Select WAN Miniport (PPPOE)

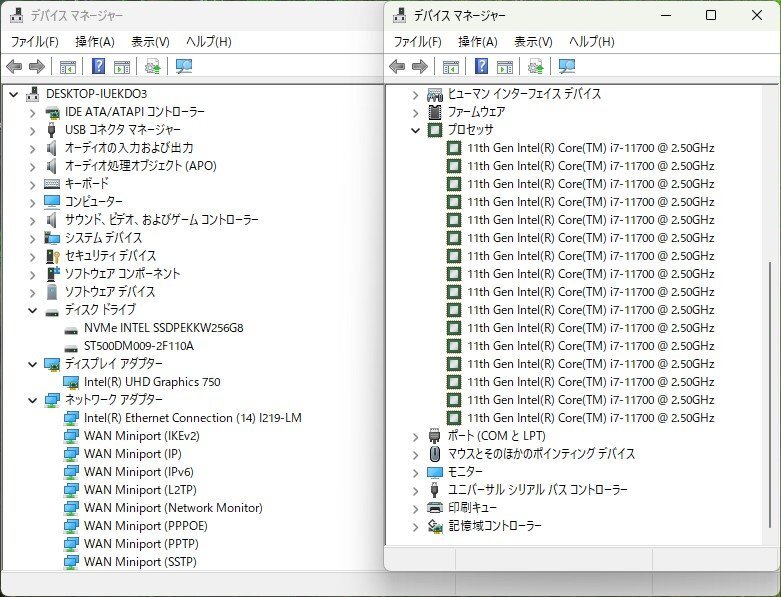pos(145,526)
